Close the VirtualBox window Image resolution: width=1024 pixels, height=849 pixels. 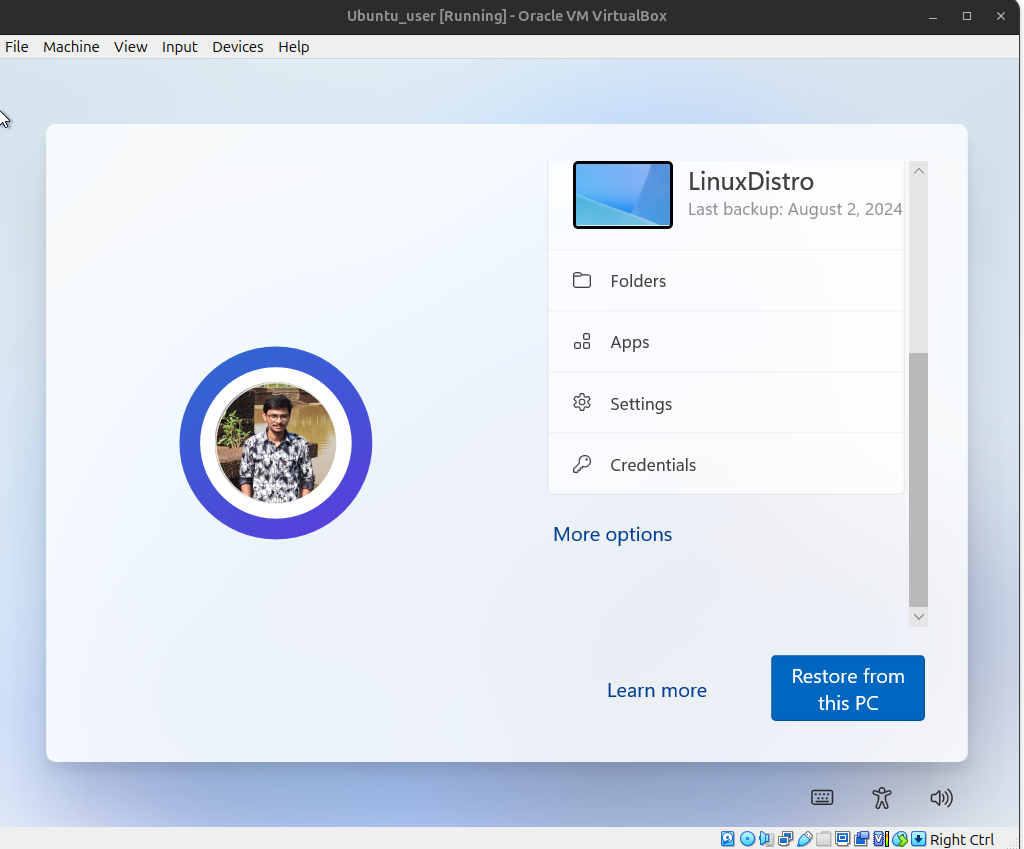point(1001,16)
